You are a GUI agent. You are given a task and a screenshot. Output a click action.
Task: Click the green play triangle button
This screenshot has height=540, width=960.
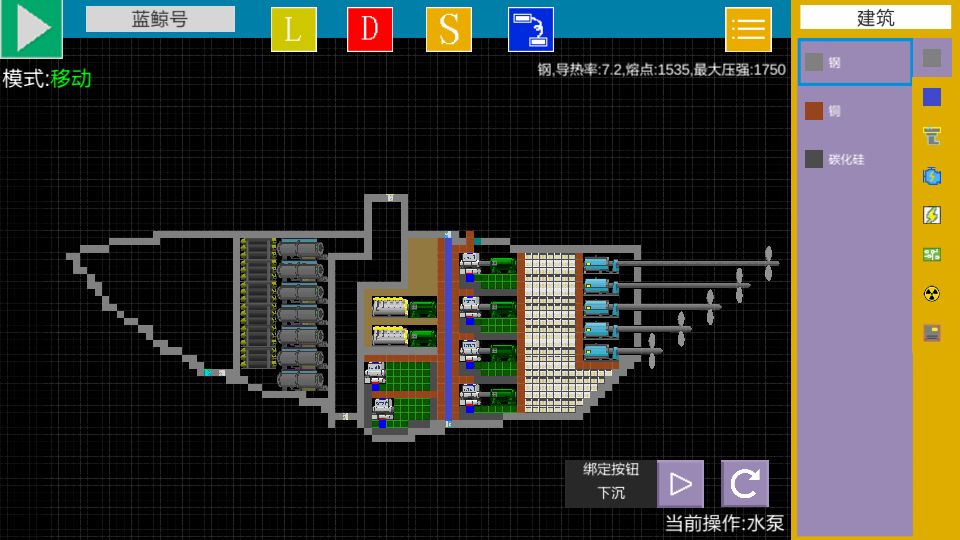coord(31,28)
